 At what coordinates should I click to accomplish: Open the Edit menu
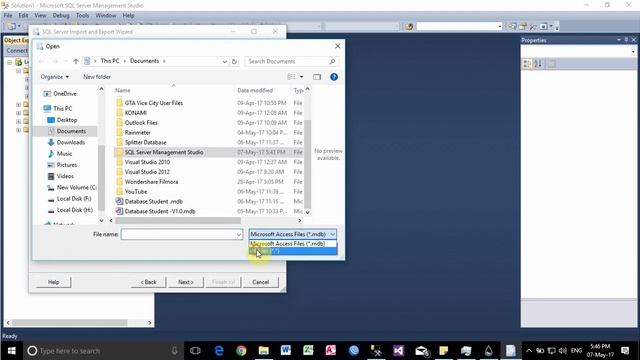tap(23, 15)
